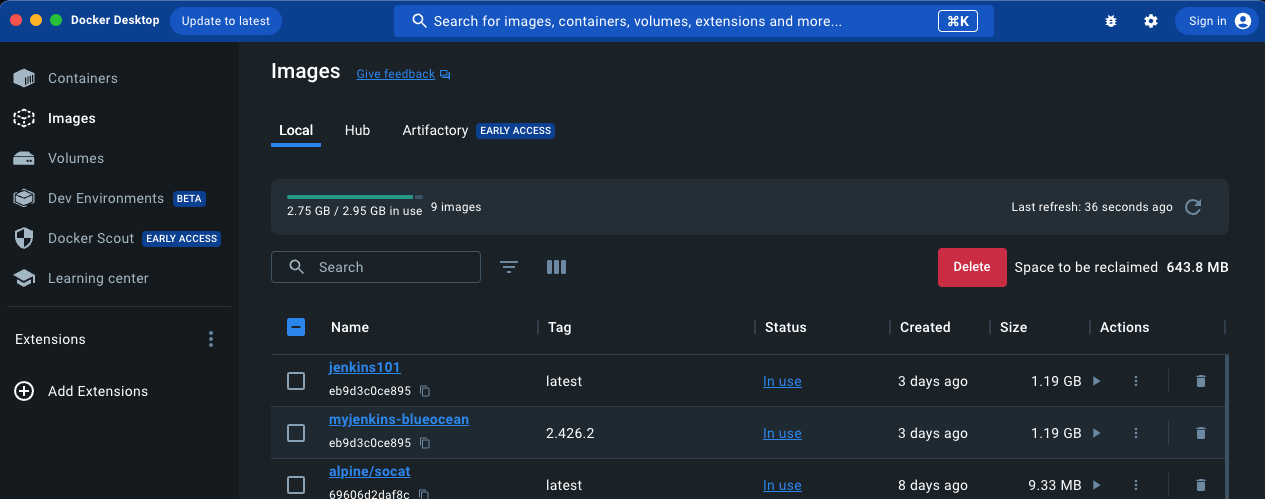Screen dimensions: 1265x499
Task: Sort by the Size column header
Action: pyautogui.click(x=1013, y=327)
